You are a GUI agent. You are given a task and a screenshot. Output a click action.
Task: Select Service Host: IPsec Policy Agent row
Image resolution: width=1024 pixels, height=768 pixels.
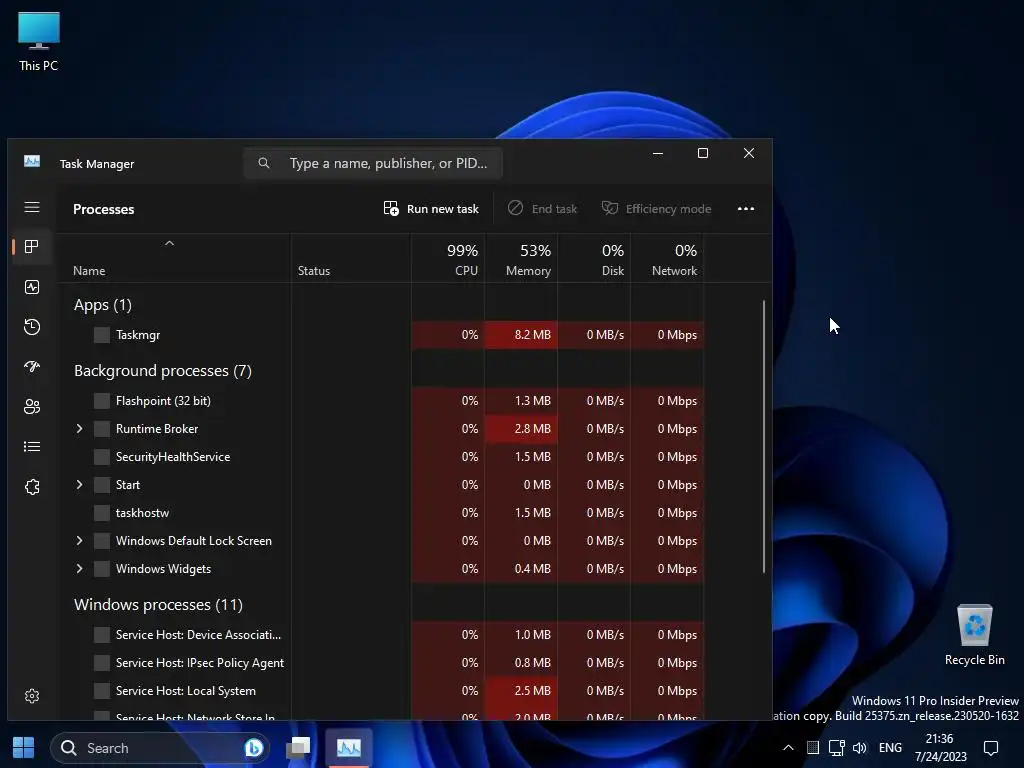point(381,663)
